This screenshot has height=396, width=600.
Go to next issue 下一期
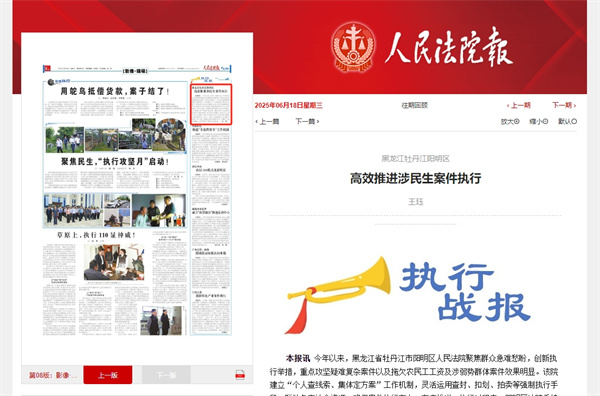[564, 105]
